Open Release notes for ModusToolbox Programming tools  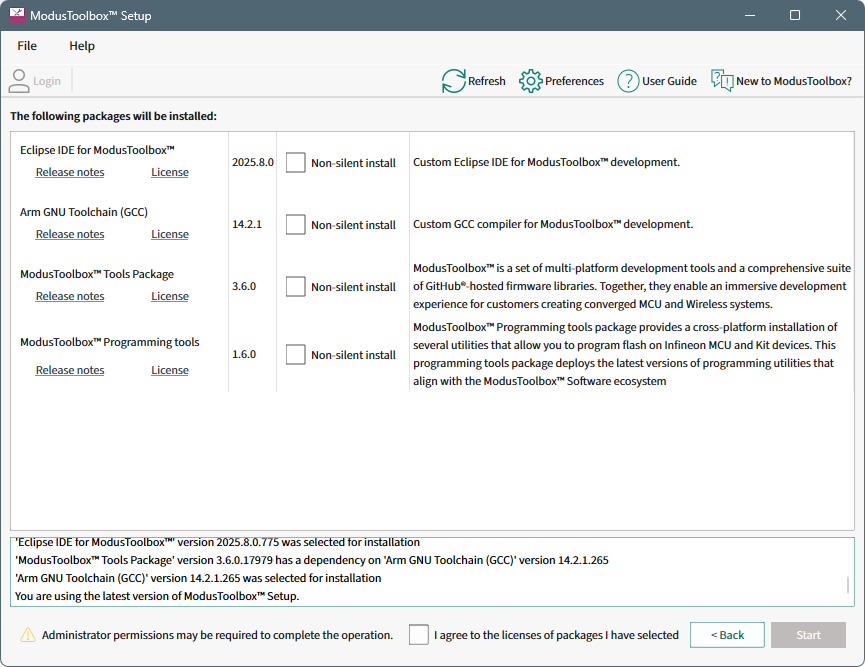pos(70,370)
